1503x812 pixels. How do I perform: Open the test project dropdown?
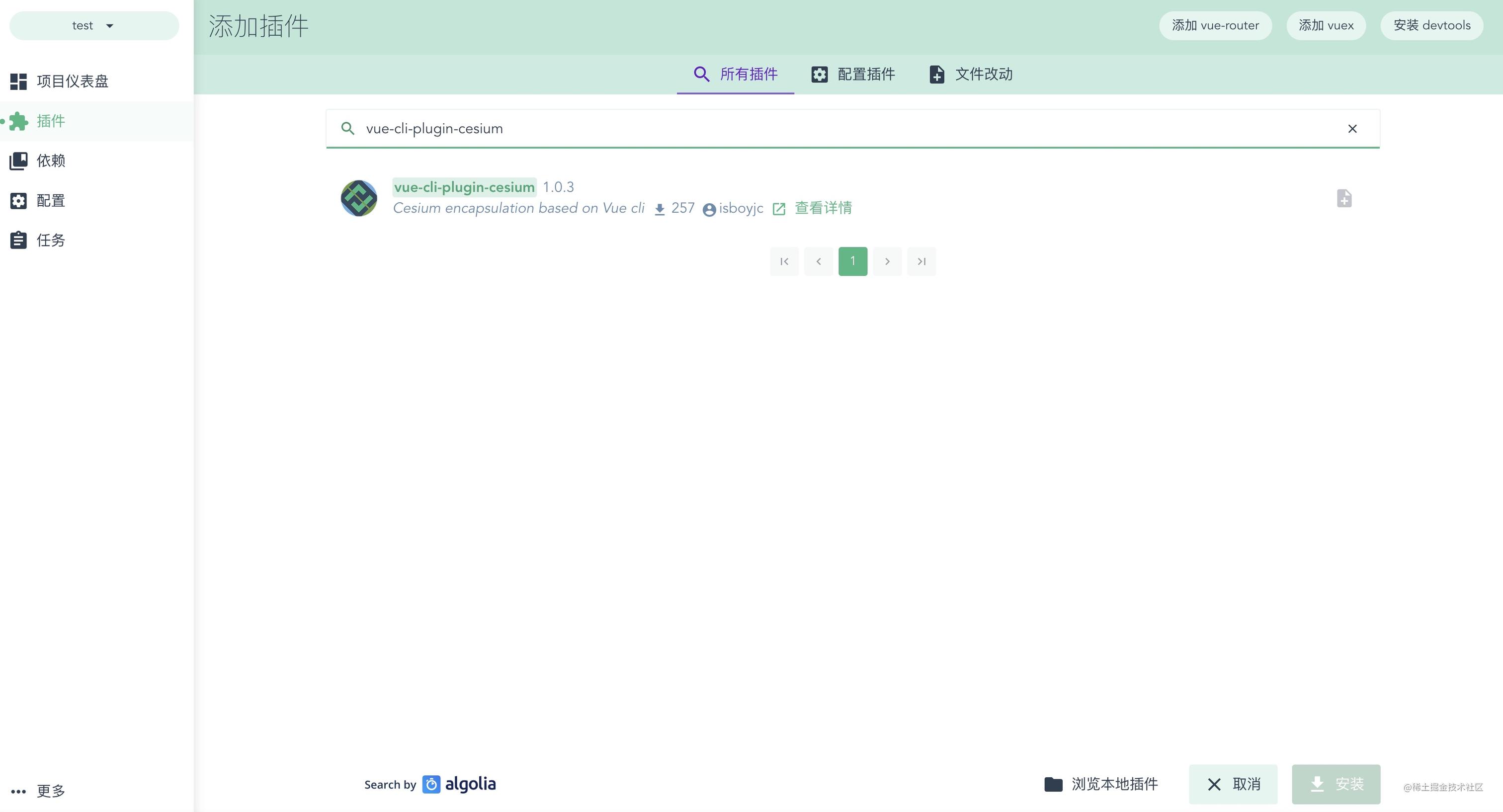pos(94,26)
